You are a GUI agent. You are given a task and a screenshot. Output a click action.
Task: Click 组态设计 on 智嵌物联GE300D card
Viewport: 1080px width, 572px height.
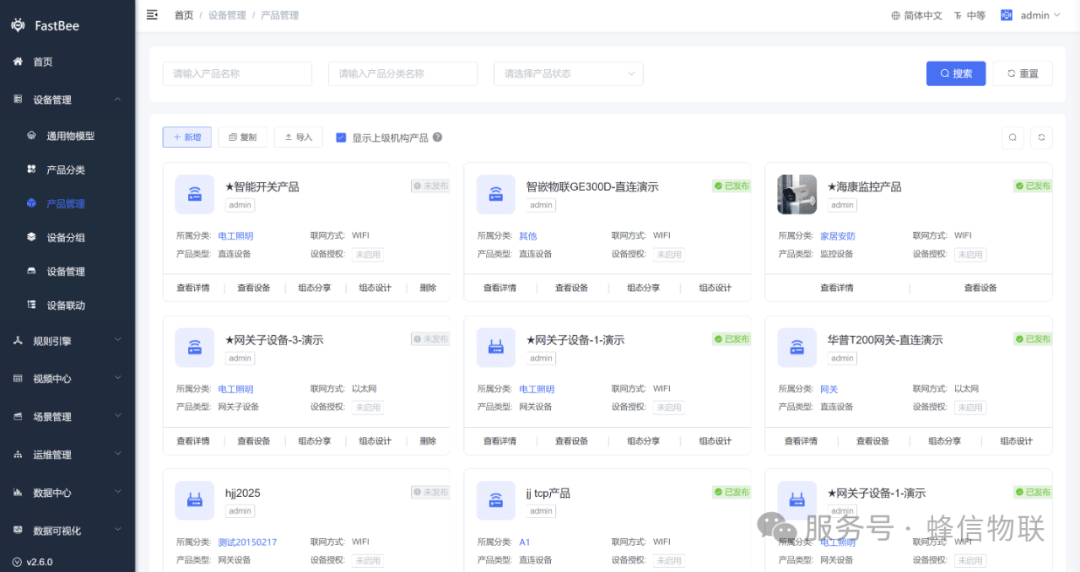(x=715, y=288)
